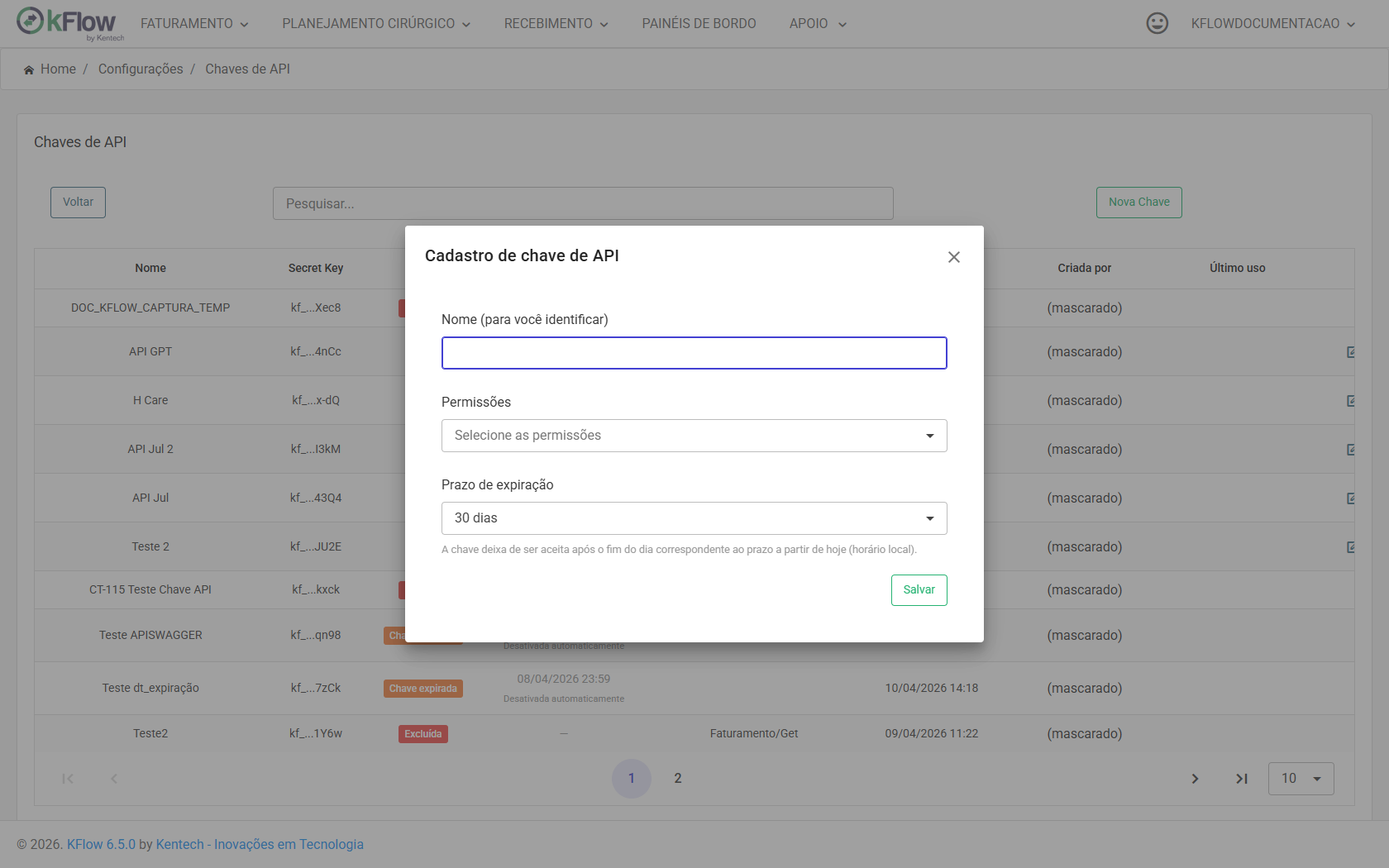
Task: Click Teste dt_expiração name cell
Action: (x=150, y=688)
